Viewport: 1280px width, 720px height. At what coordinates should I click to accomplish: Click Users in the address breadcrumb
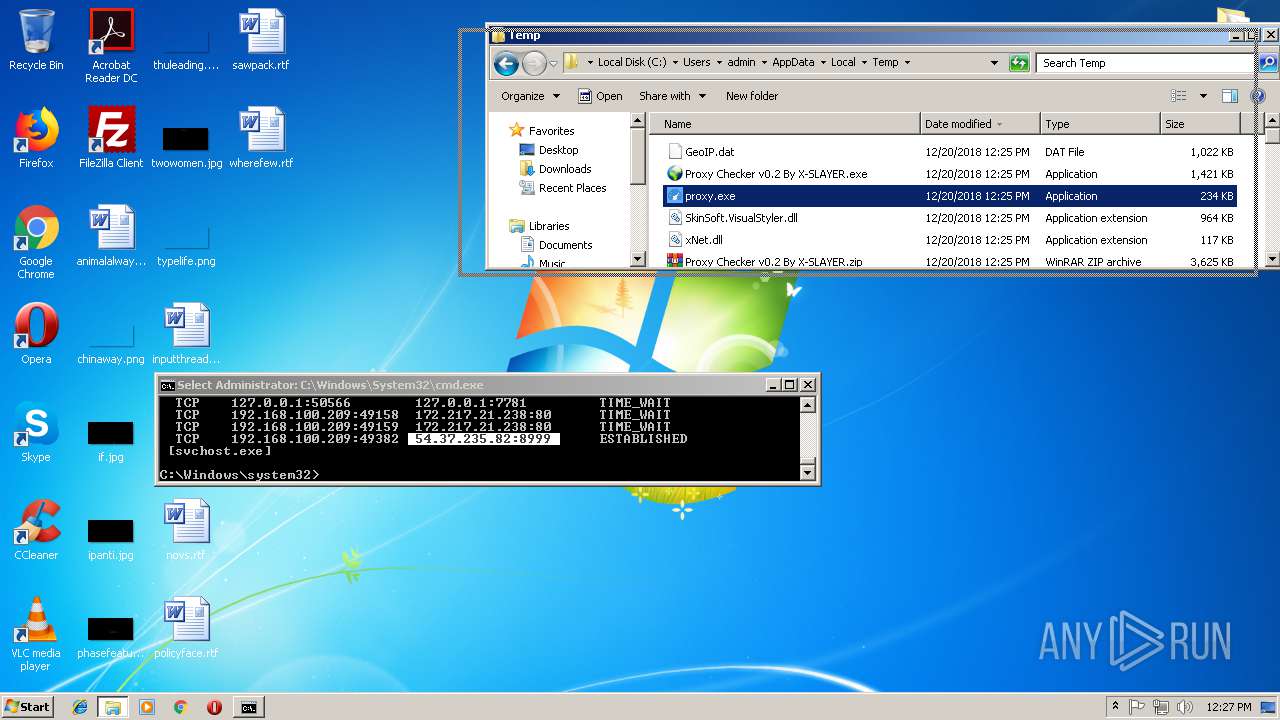tap(697, 62)
